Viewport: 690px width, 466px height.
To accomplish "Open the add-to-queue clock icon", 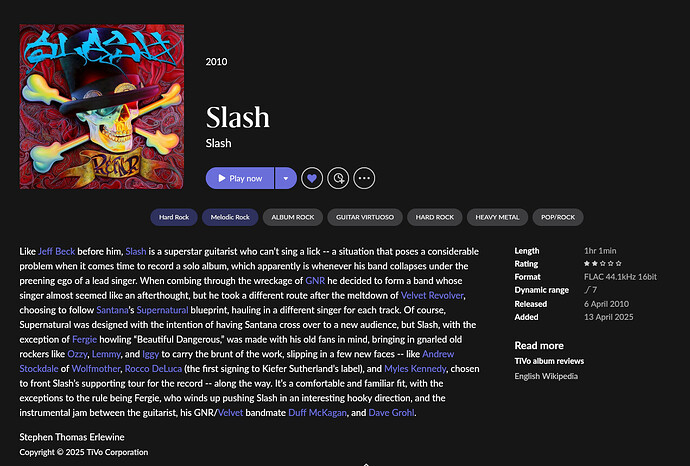I will click(x=338, y=178).
